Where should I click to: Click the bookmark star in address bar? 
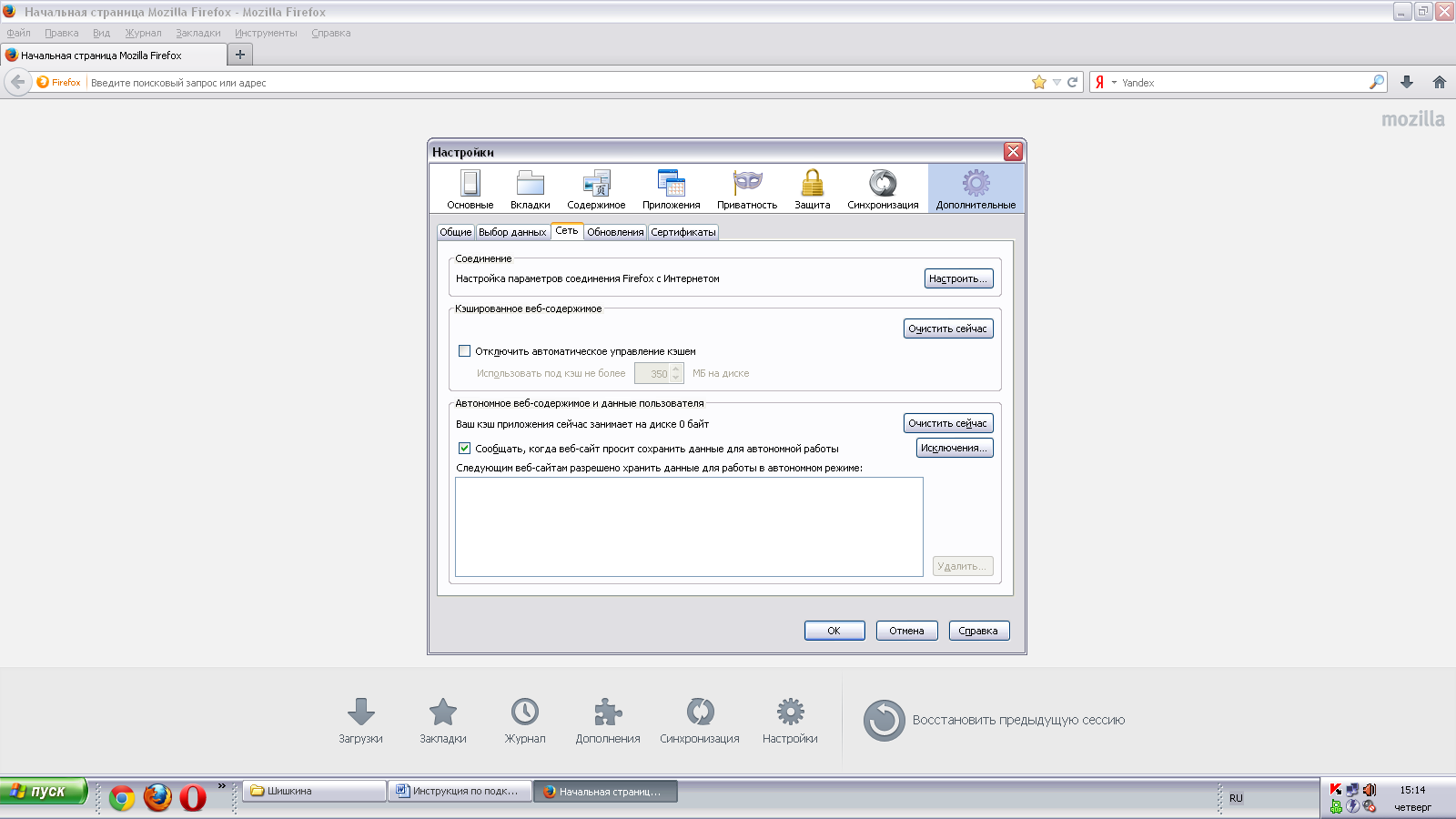[x=1039, y=82]
